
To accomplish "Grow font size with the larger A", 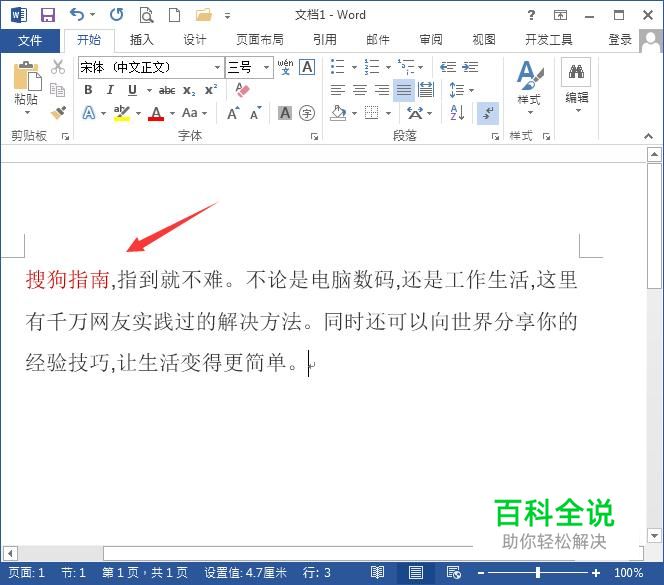I will (x=233, y=113).
